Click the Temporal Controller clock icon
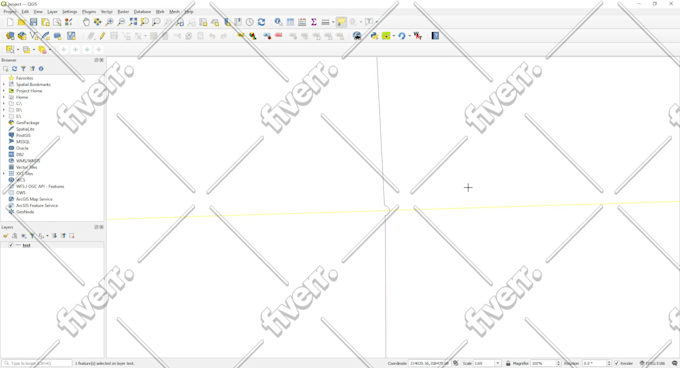 click(250, 22)
